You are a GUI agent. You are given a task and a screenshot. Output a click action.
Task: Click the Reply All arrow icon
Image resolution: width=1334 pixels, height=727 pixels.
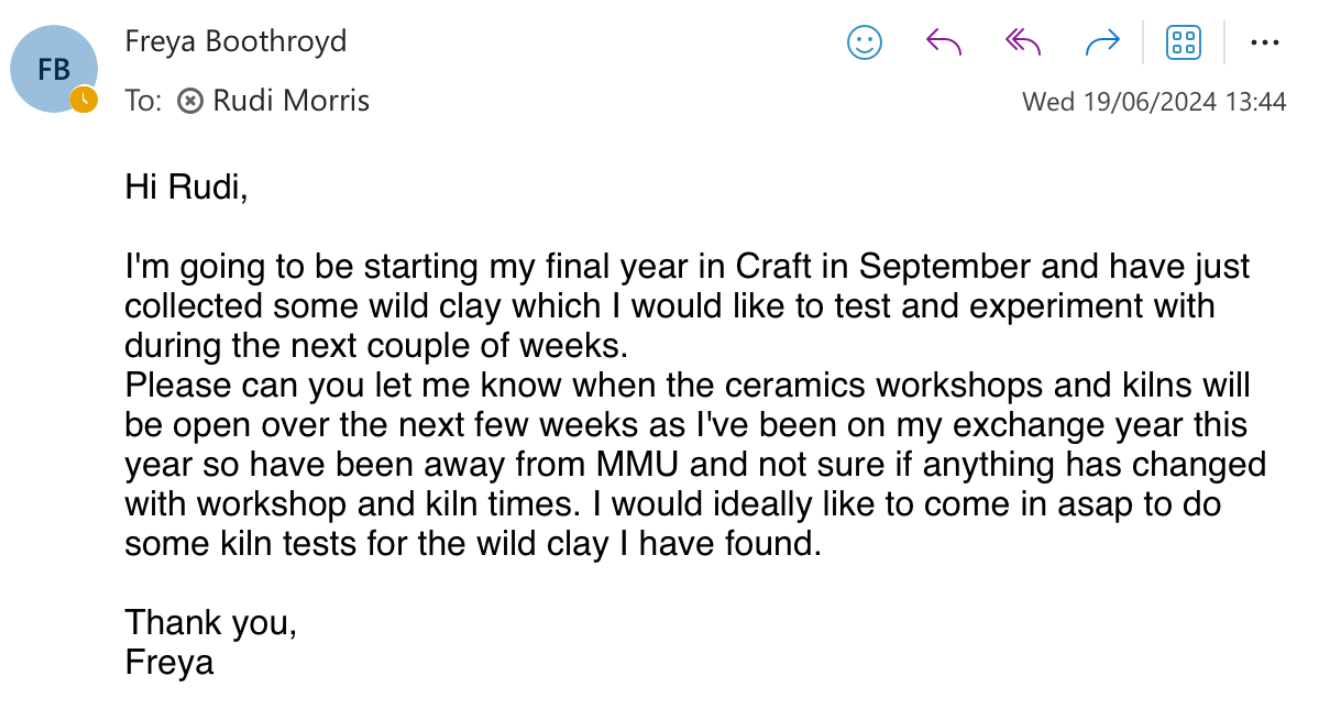tap(1023, 42)
